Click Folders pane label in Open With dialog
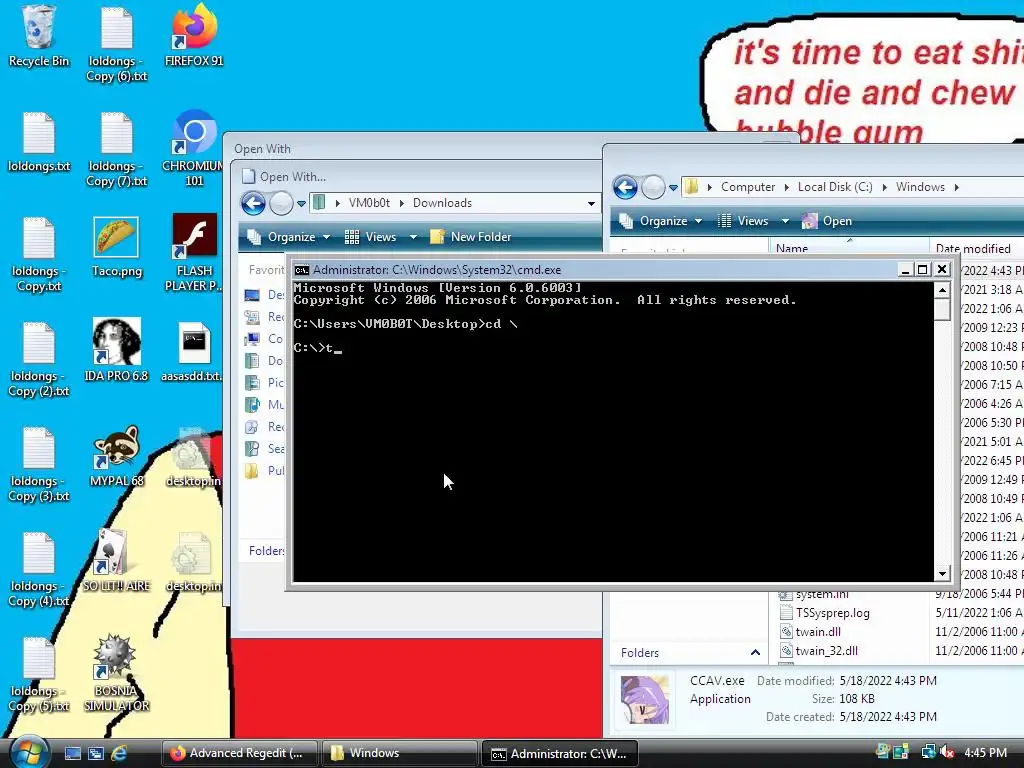1024x768 pixels. tap(266, 551)
